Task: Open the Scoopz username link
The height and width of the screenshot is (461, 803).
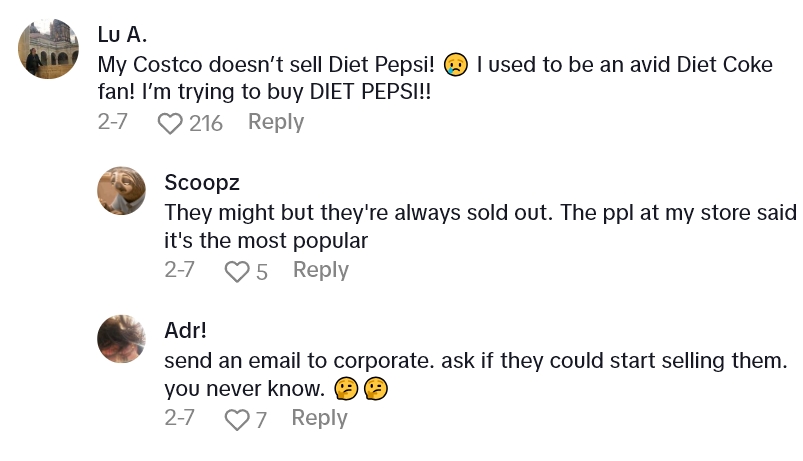Action: click(x=201, y=182)
